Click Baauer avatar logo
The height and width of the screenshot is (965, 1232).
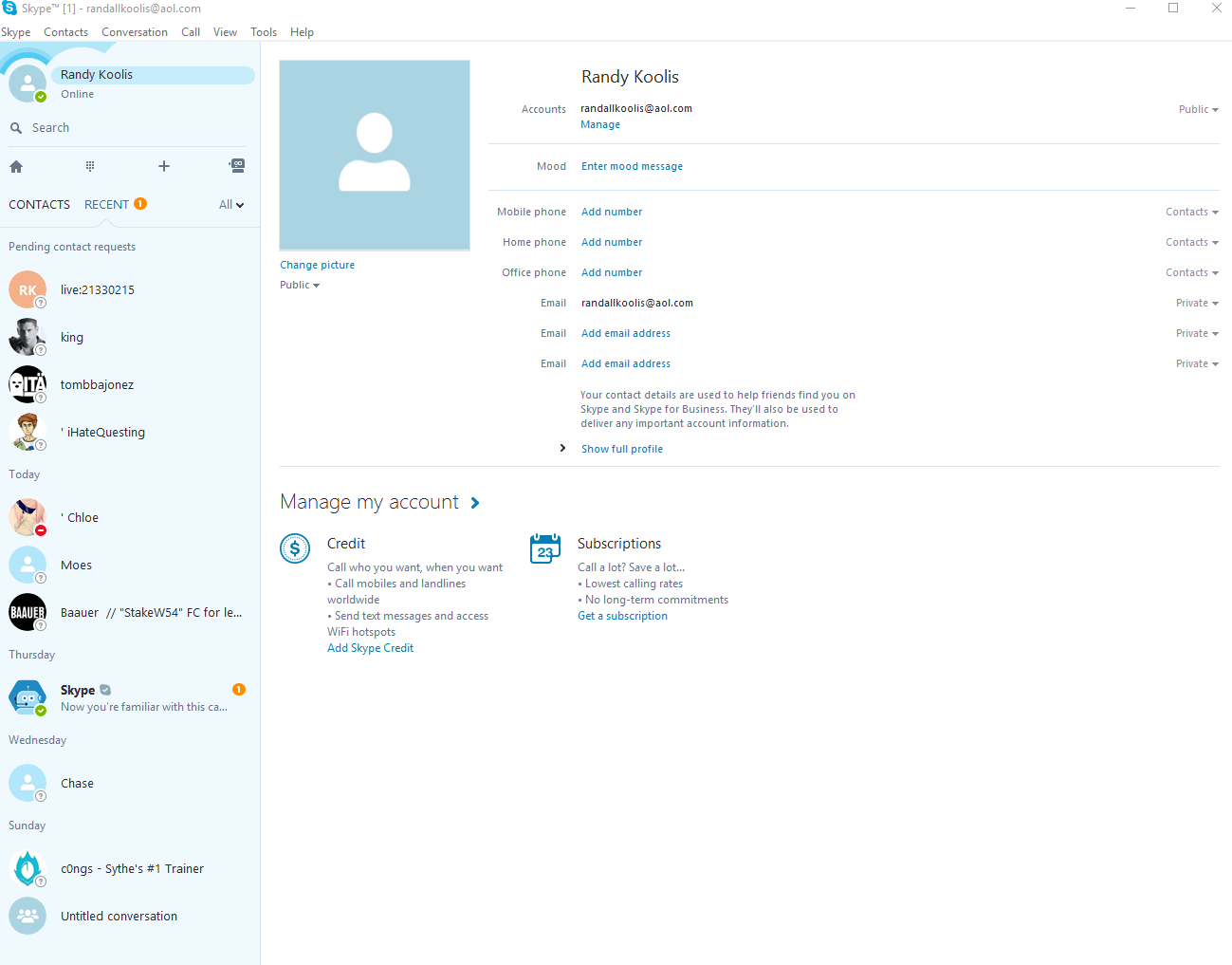coord(28,612)
